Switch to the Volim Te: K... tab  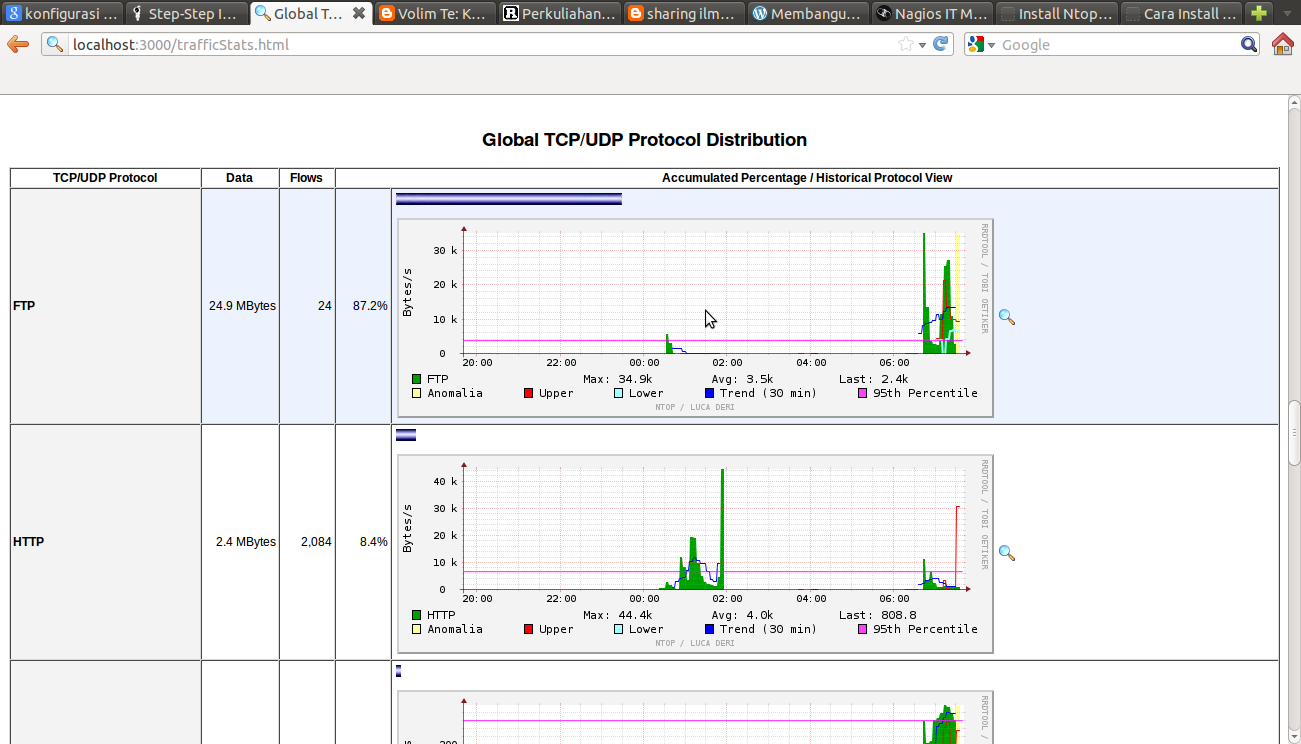click(x=434, y=13)
